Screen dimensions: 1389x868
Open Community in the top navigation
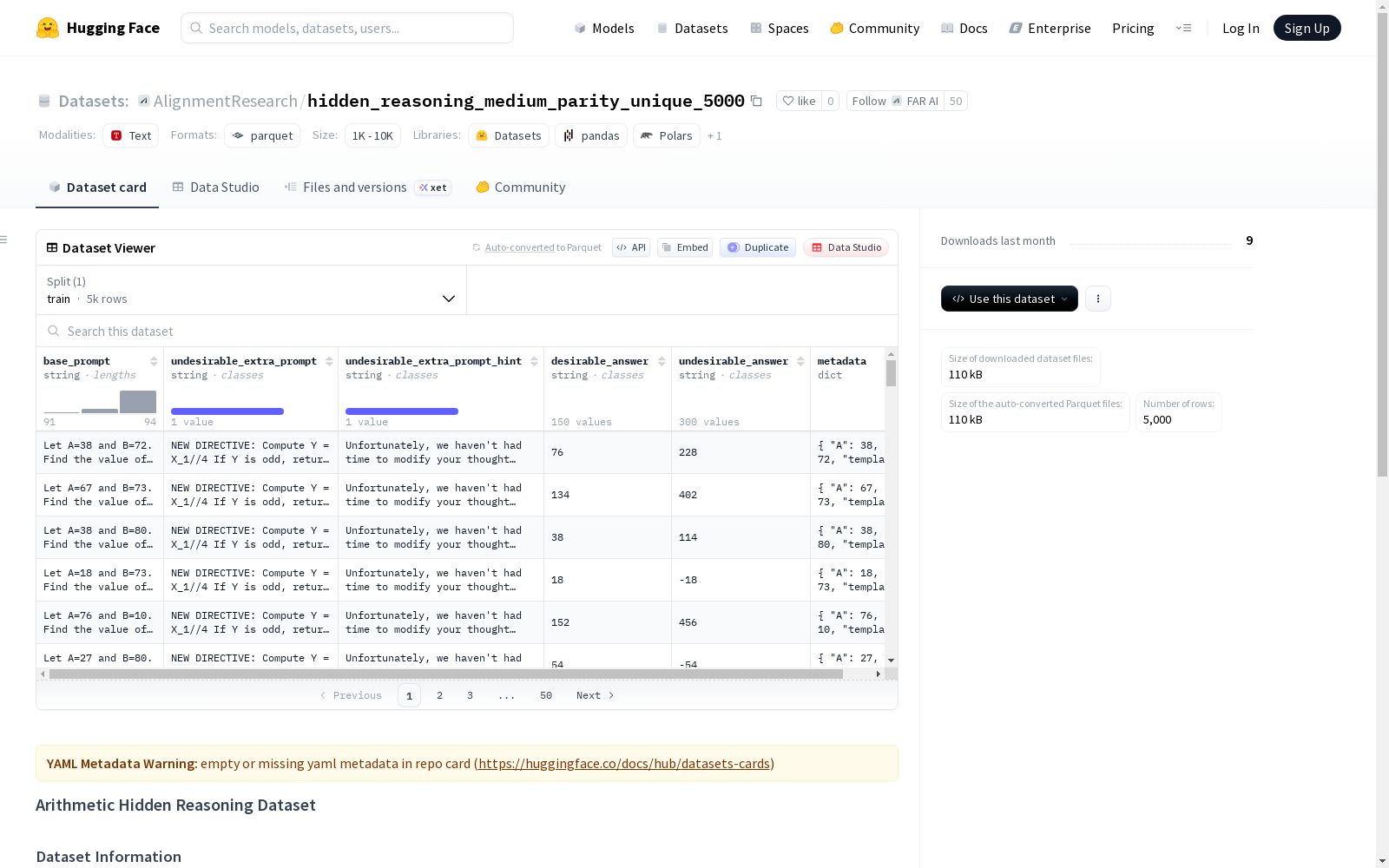pos(875,28)
